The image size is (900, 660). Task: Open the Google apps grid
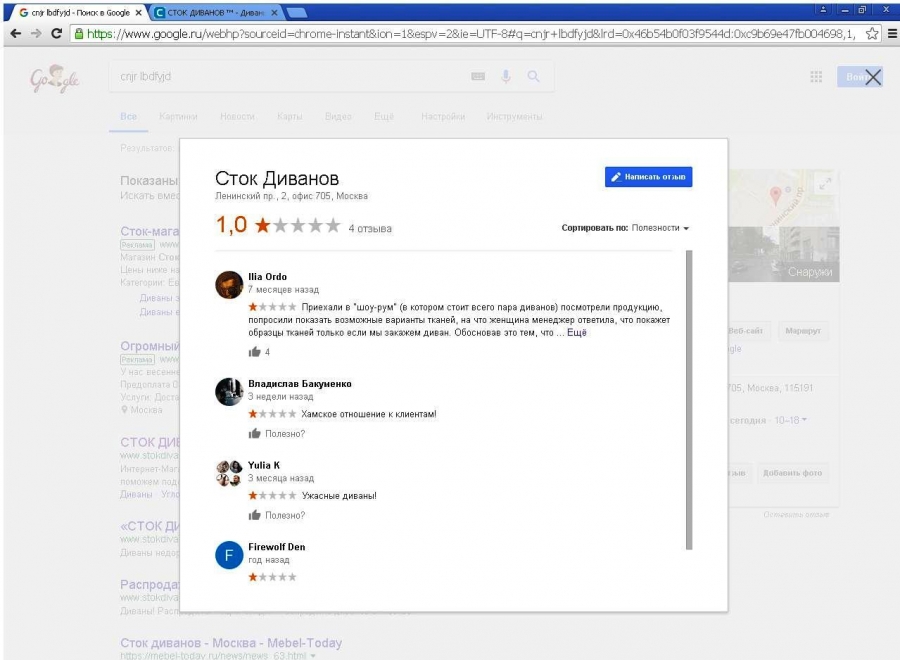point(816,77)
